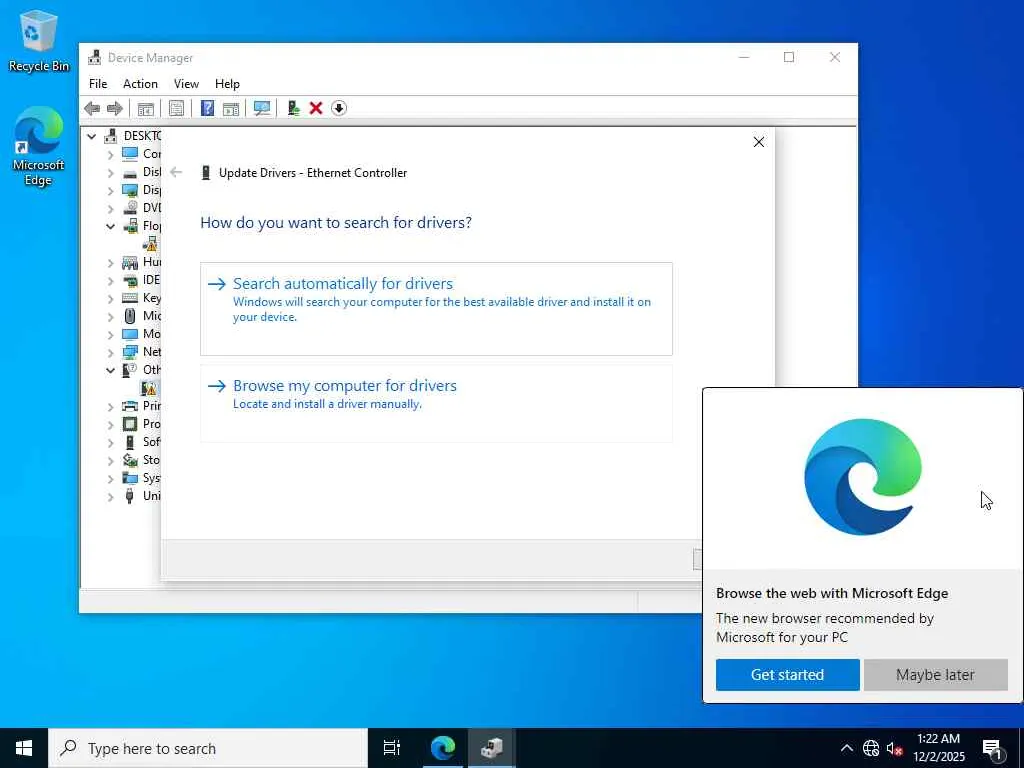Select the warning-flagged floppy controller device icon
Viewport: 1024px width, 768px height.
150,244
